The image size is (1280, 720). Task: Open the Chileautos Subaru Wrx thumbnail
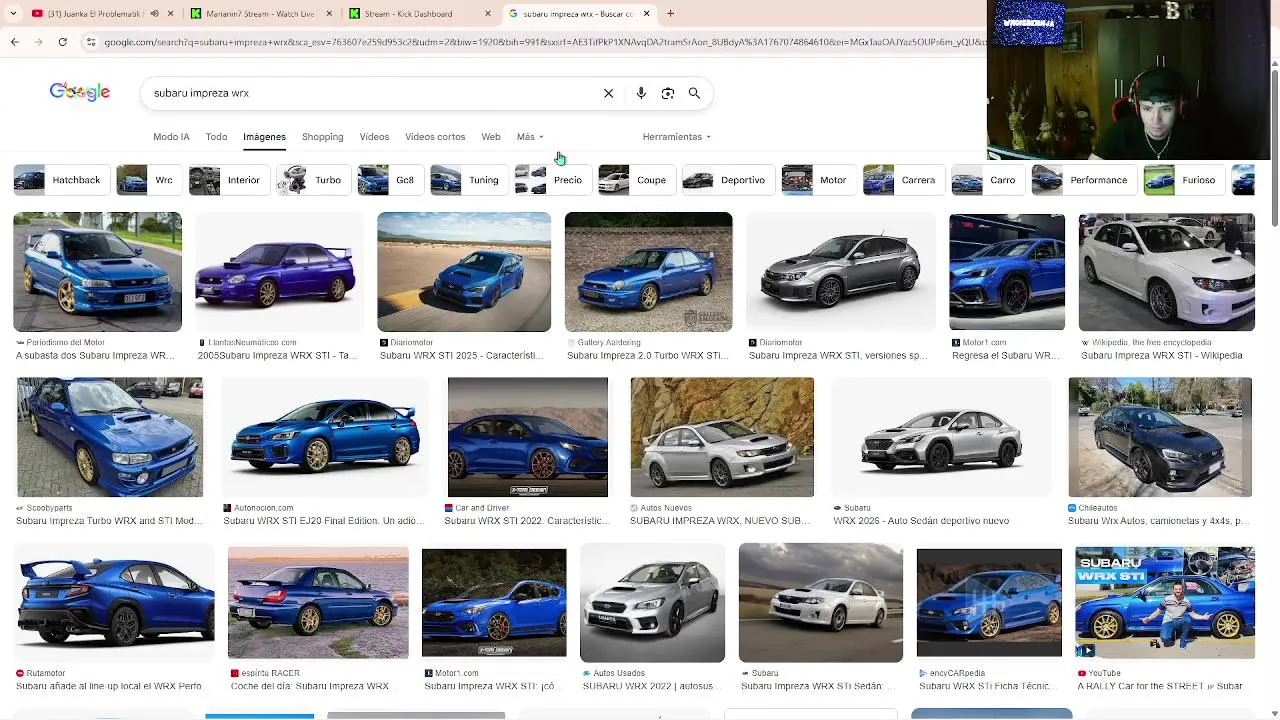[1160, 437]
